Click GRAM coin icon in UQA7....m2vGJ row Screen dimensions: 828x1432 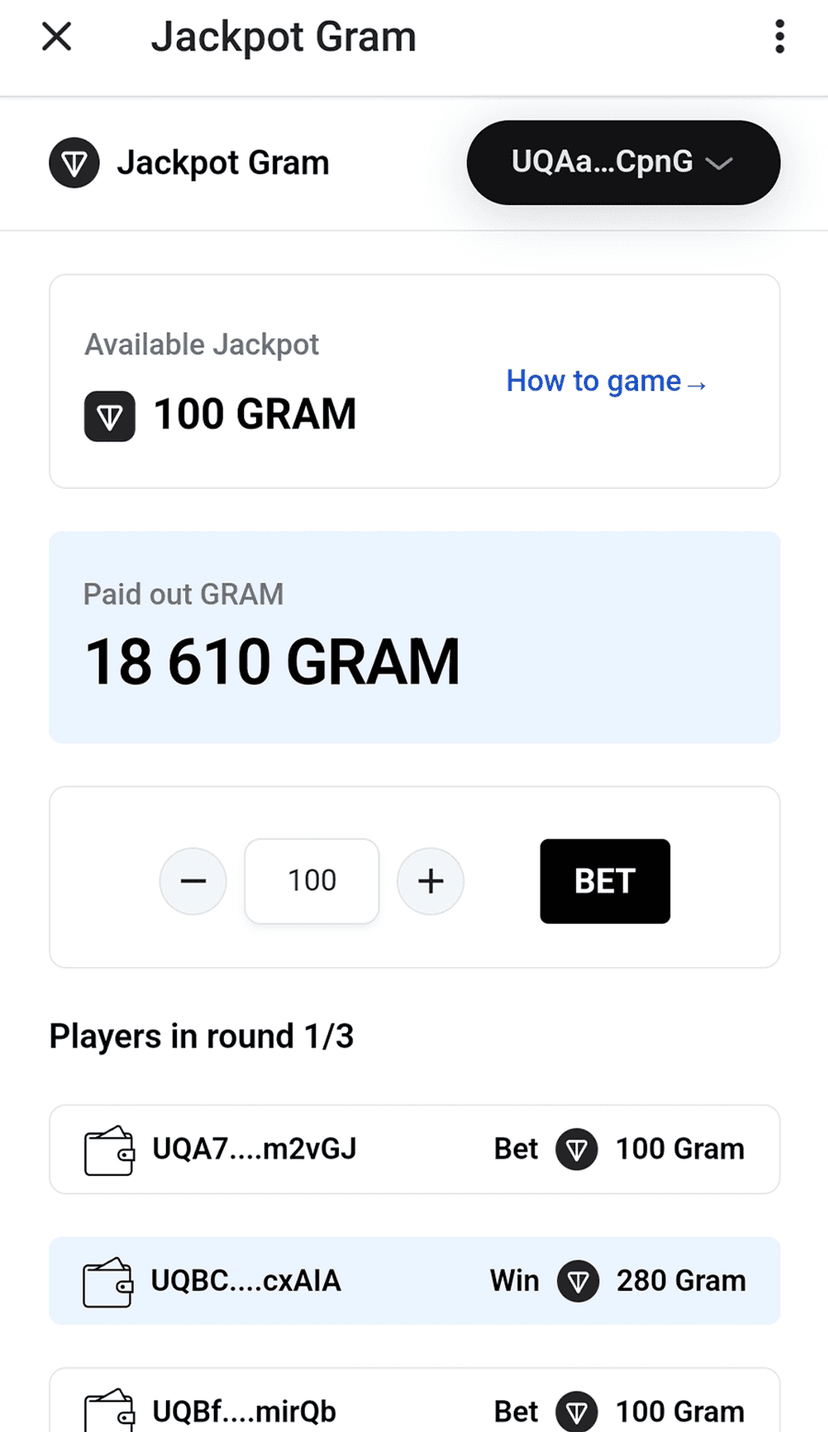pyautogui.click(x=577, y=1150)
